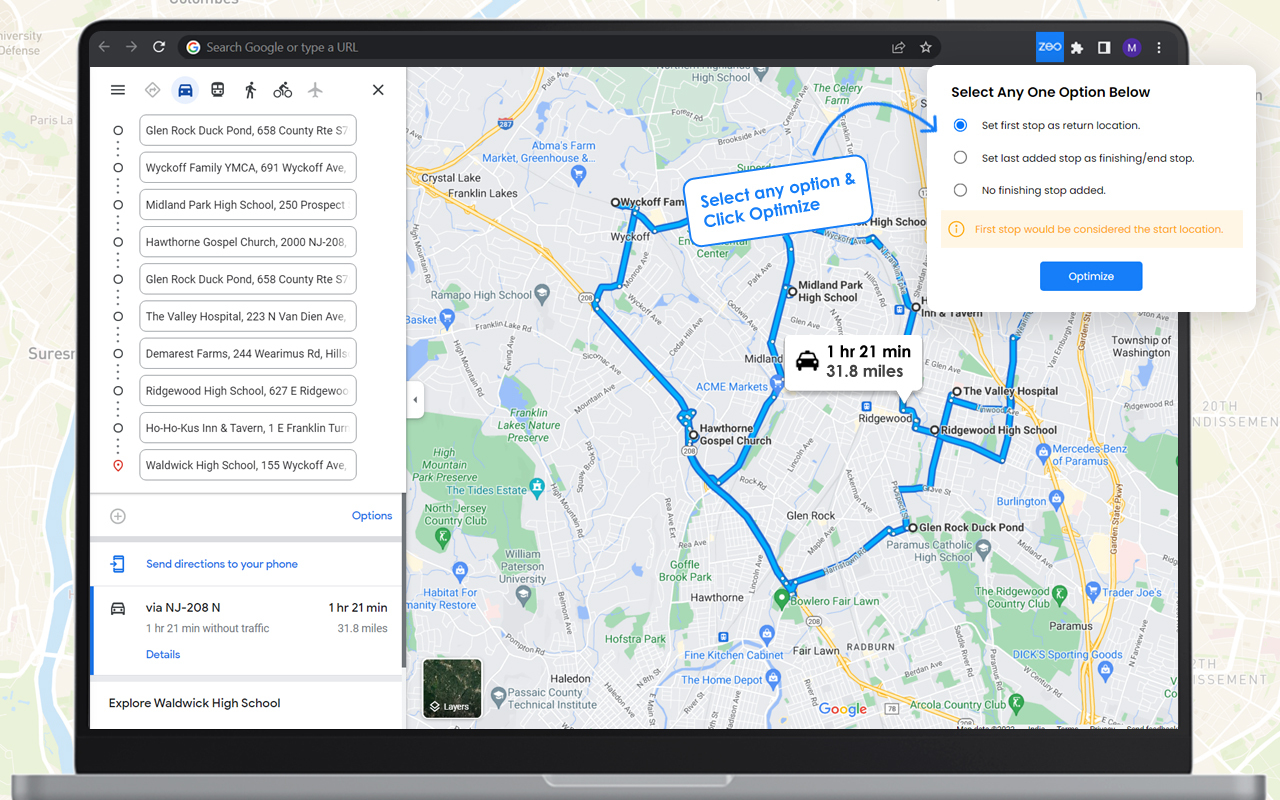The width and height of the screenshot is (1280, 800).
Task: Choose the flights travel mode
Action: click(315, 89)
